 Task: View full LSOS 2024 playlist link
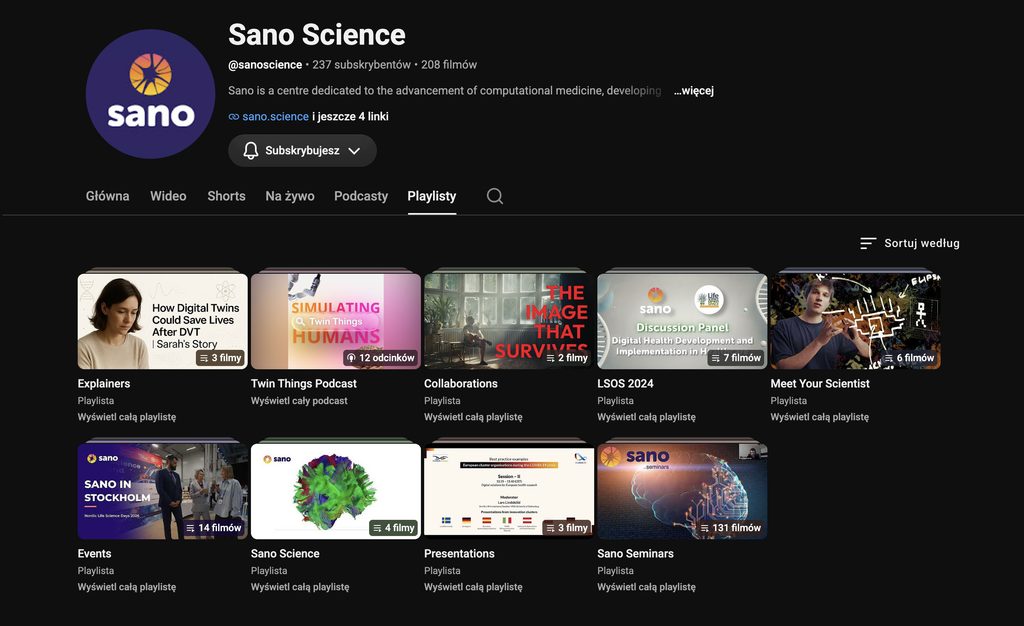646,417
